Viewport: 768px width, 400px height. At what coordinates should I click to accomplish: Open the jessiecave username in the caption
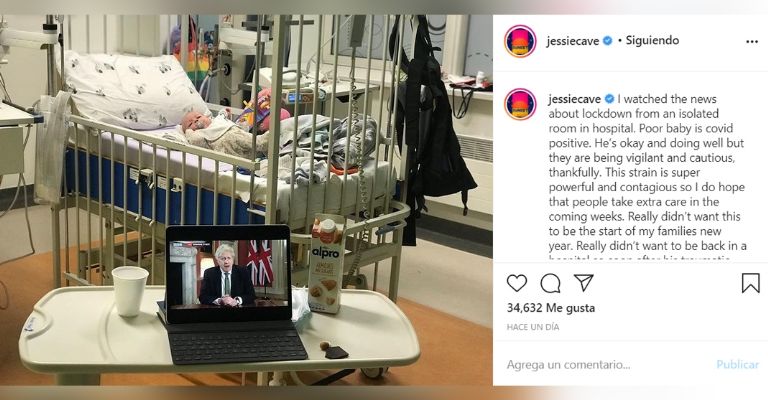pos(575,99)
